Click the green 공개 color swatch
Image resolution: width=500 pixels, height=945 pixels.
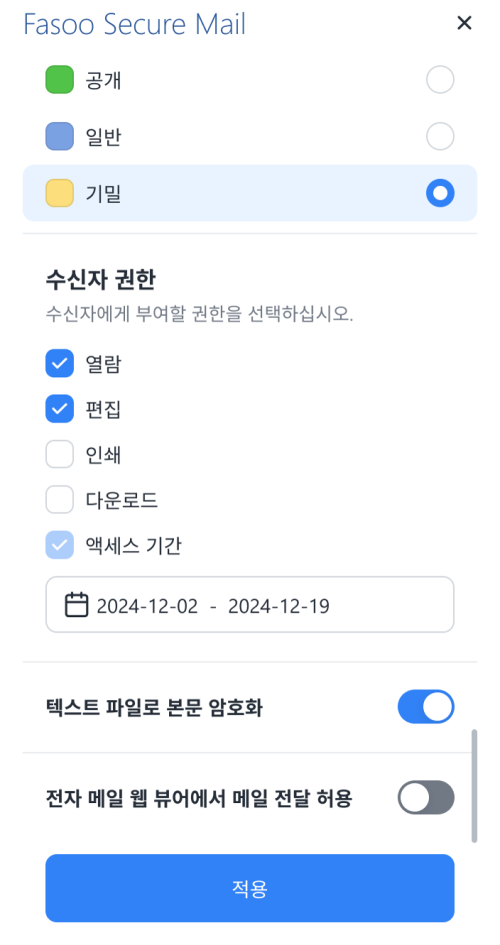coord(60,80)
